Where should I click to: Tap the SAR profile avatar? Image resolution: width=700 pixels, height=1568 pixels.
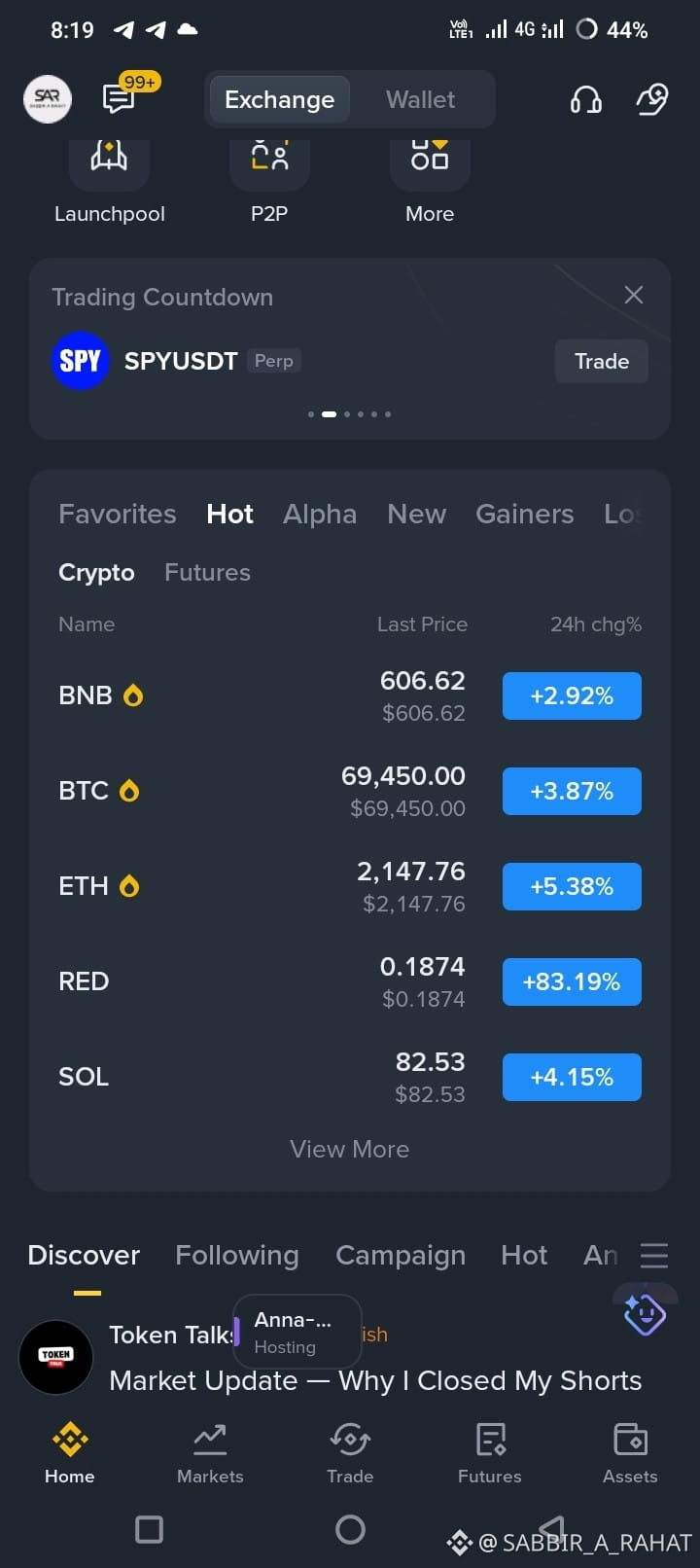tap(48, 99)
